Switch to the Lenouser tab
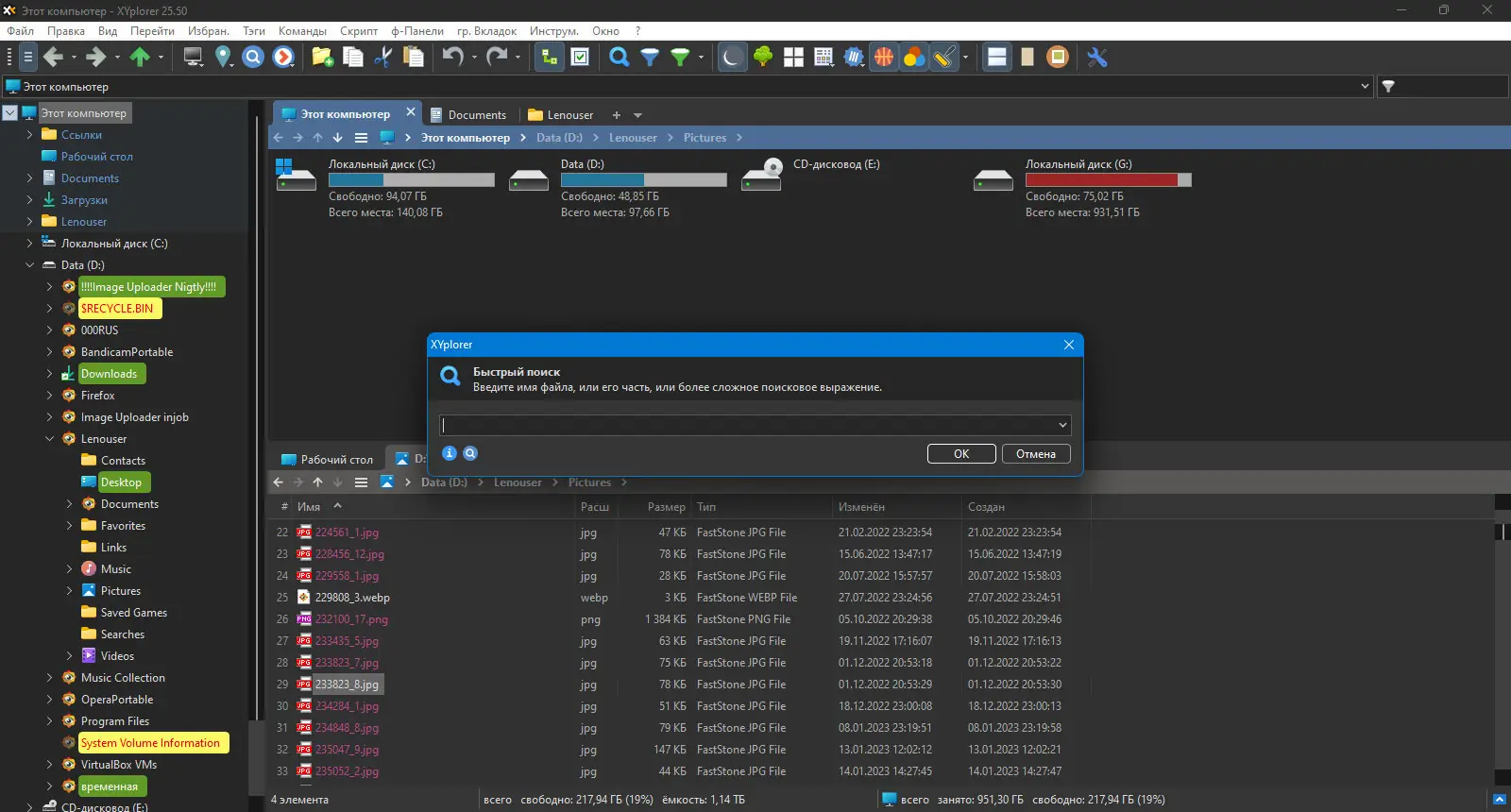The width and height of the screenshot is (1511, 812). coord(561,115)
